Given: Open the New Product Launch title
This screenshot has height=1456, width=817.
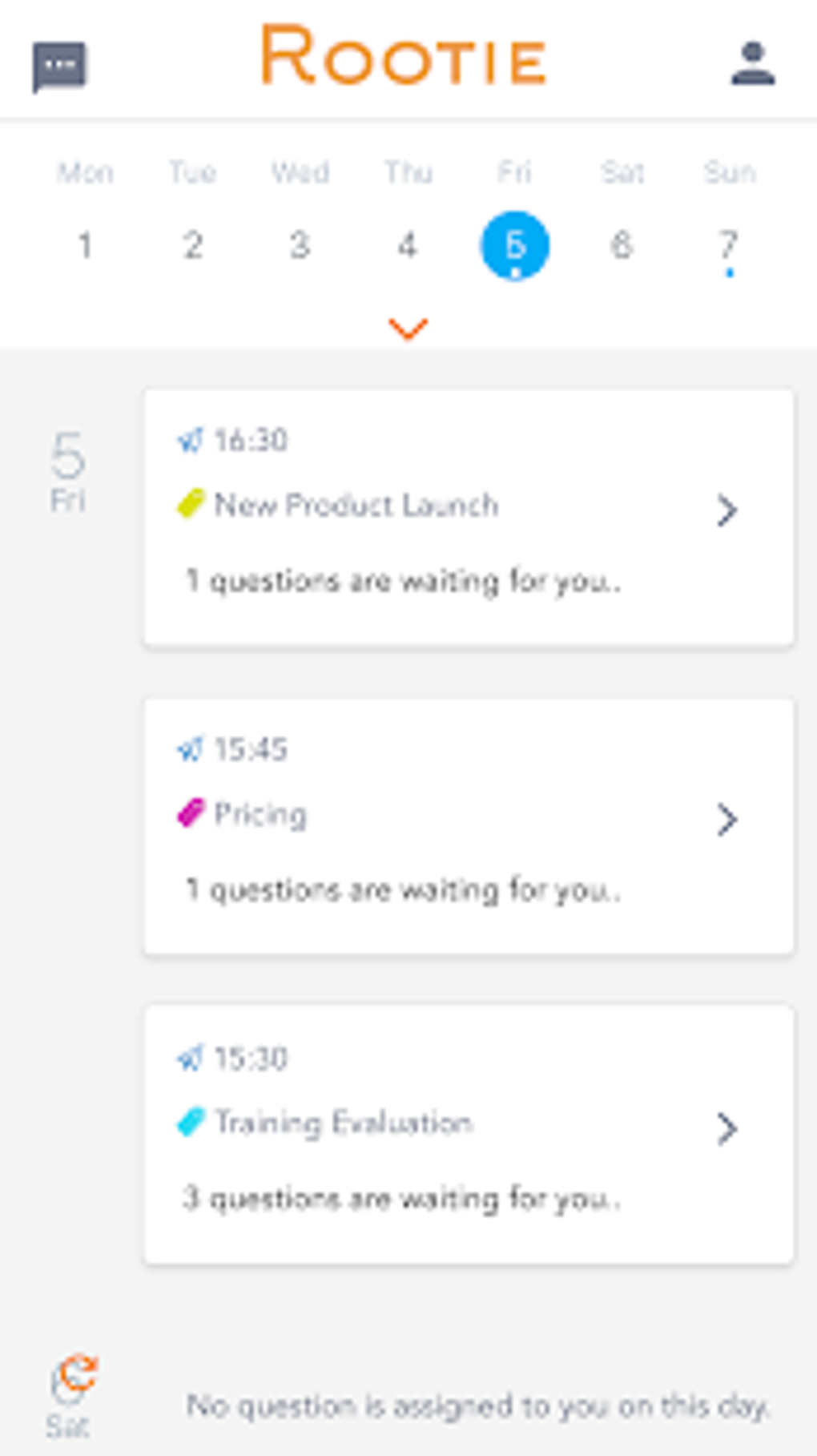Looking at the screenshot, I should 356,505.
